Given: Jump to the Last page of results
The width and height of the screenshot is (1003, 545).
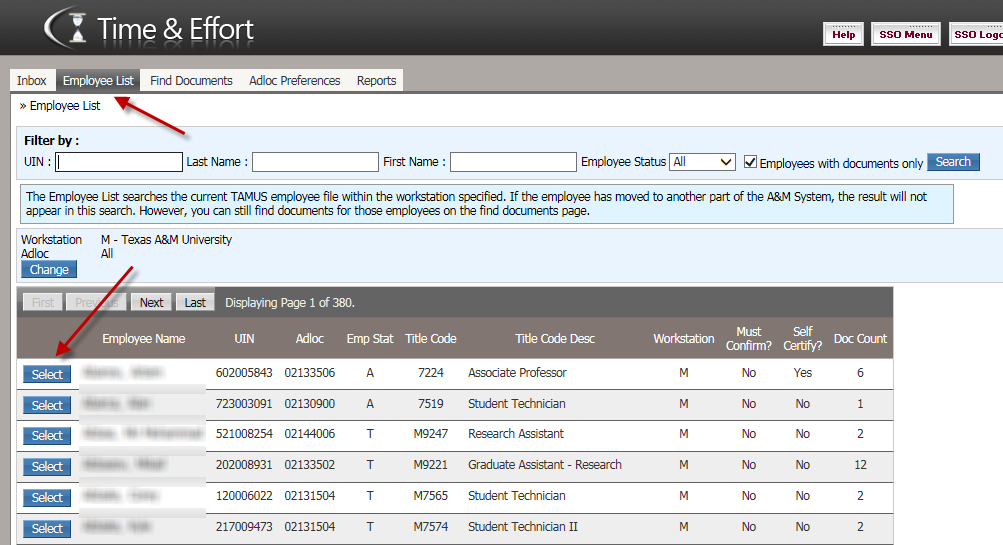Looking at the screenshot, I should click(195, 303).
